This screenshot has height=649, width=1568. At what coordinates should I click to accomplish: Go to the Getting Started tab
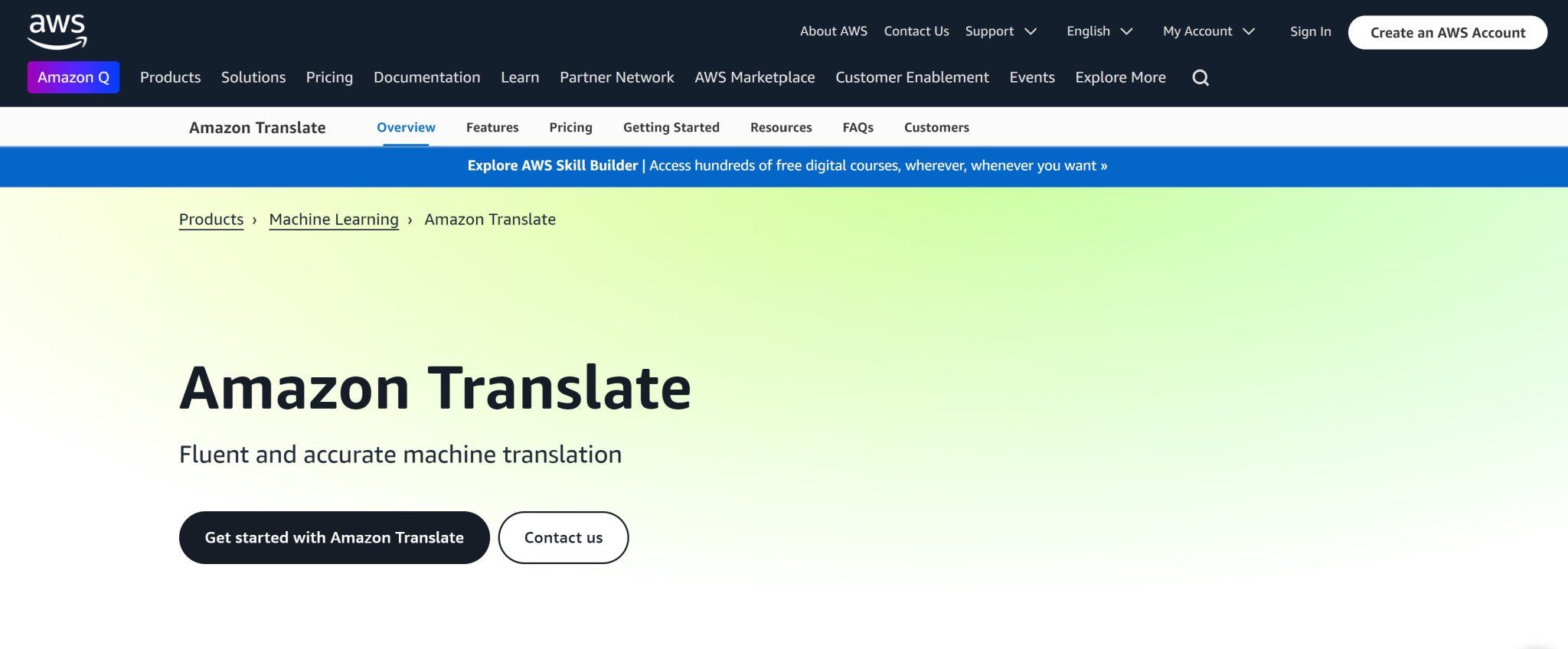pyautogui.click(x=671, y=127)
